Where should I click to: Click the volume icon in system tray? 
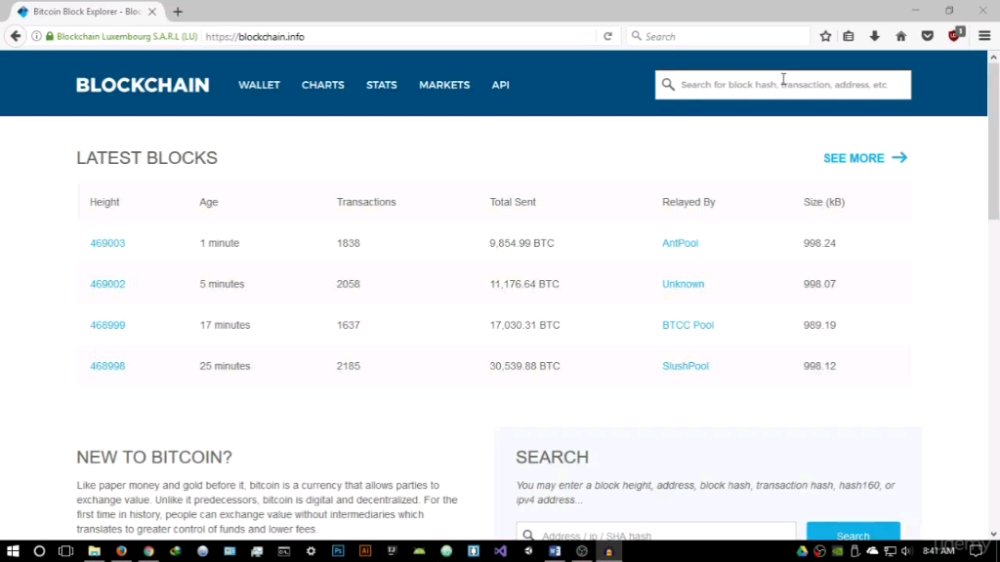tap(906, 551)
